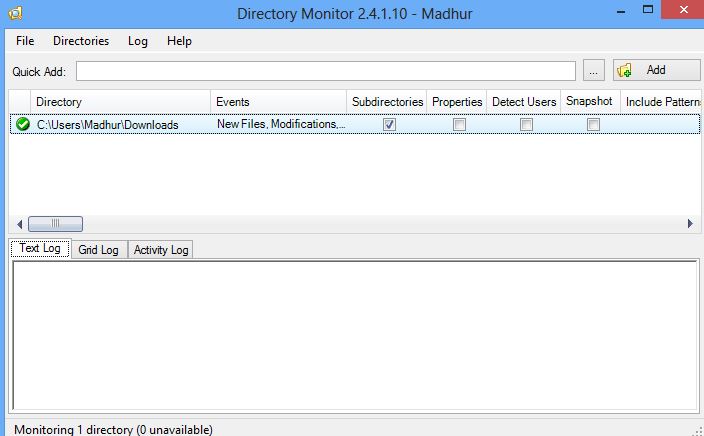
Task: Switch to the Grid Log tab
Action: point(98,250)
